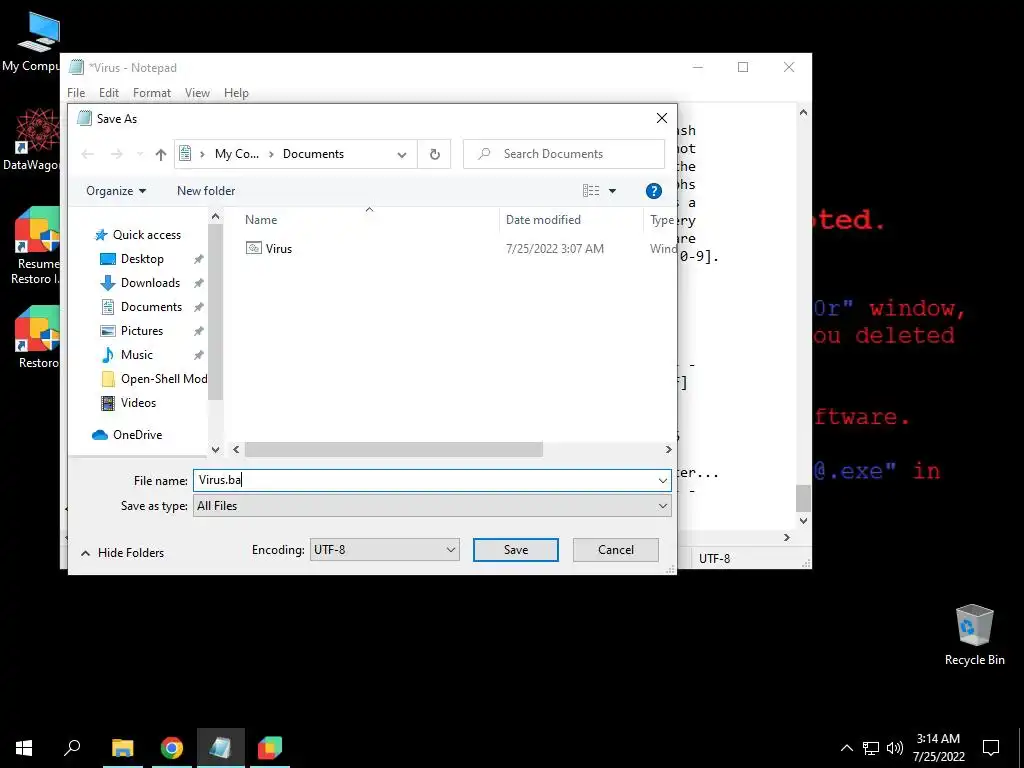This screenshot has height=768, width=1024.
Task: Click horizontal scrollbar in file list
Action: [393, 449]
